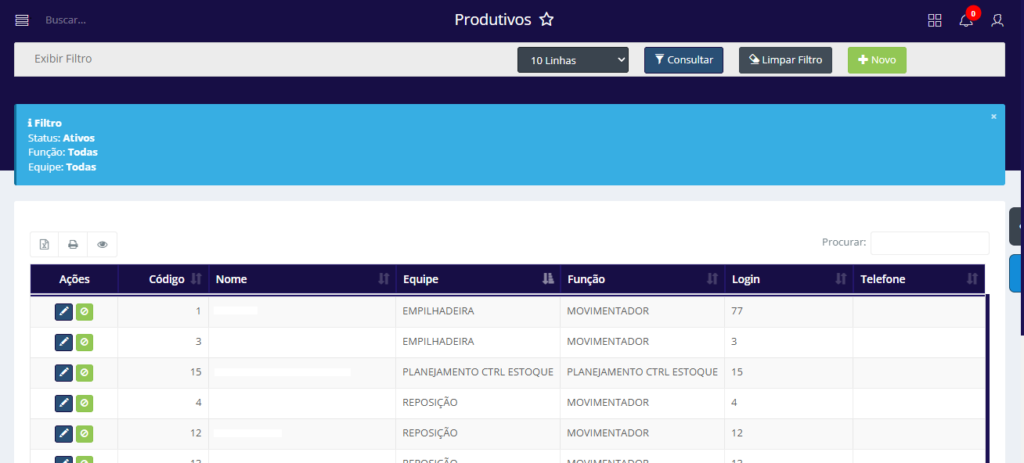Open the notifications bell
Screen dimensions: 1024x463
[x=966, y=20]
